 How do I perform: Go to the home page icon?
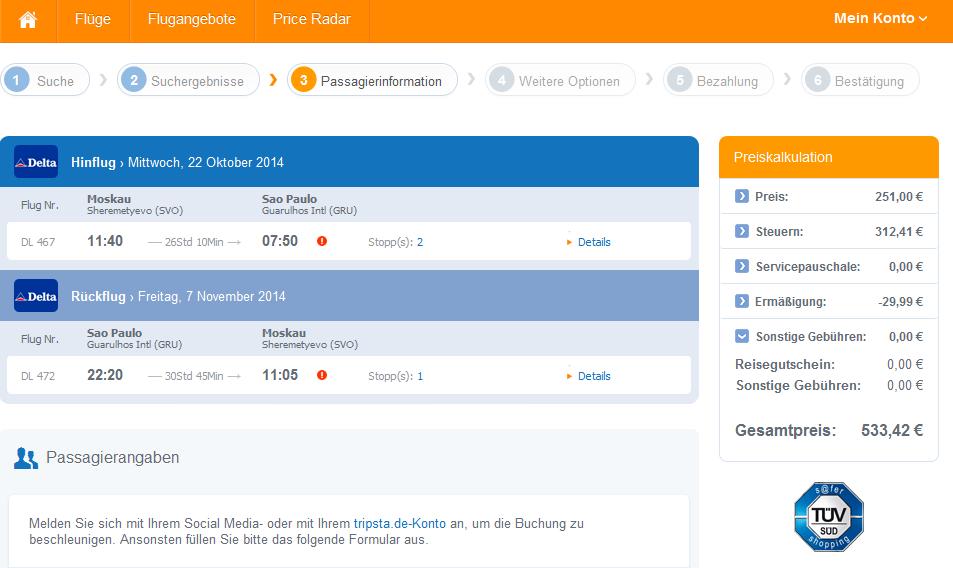tap(27, 19)
